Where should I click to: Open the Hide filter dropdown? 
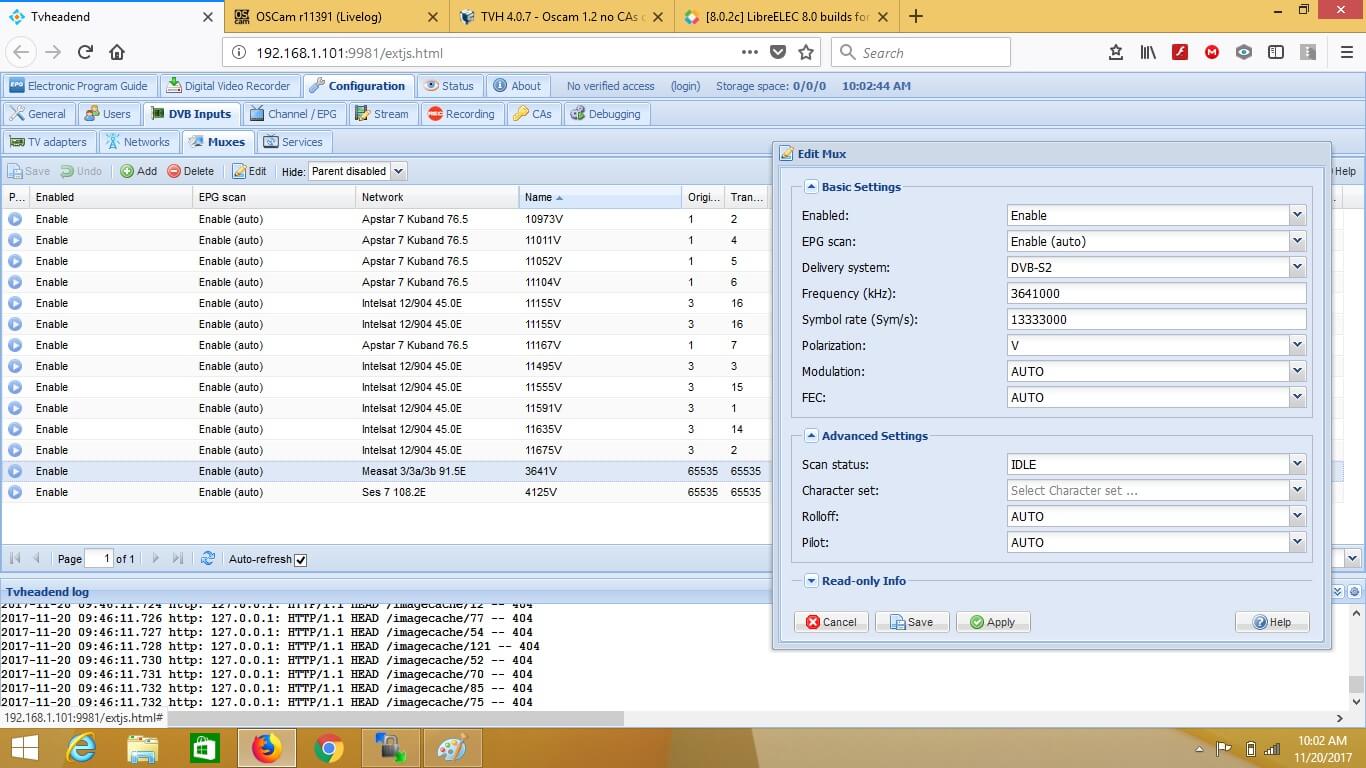398,171
